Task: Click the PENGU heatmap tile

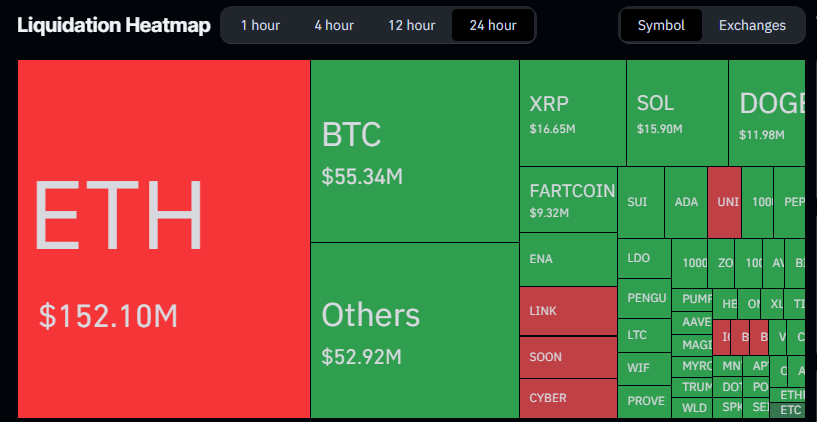Action: click(x=645, y=299)
